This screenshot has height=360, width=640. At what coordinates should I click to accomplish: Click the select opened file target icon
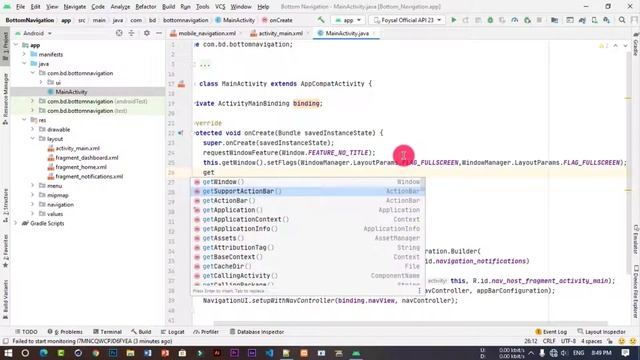pyautogui.click(x=119, y=33)
